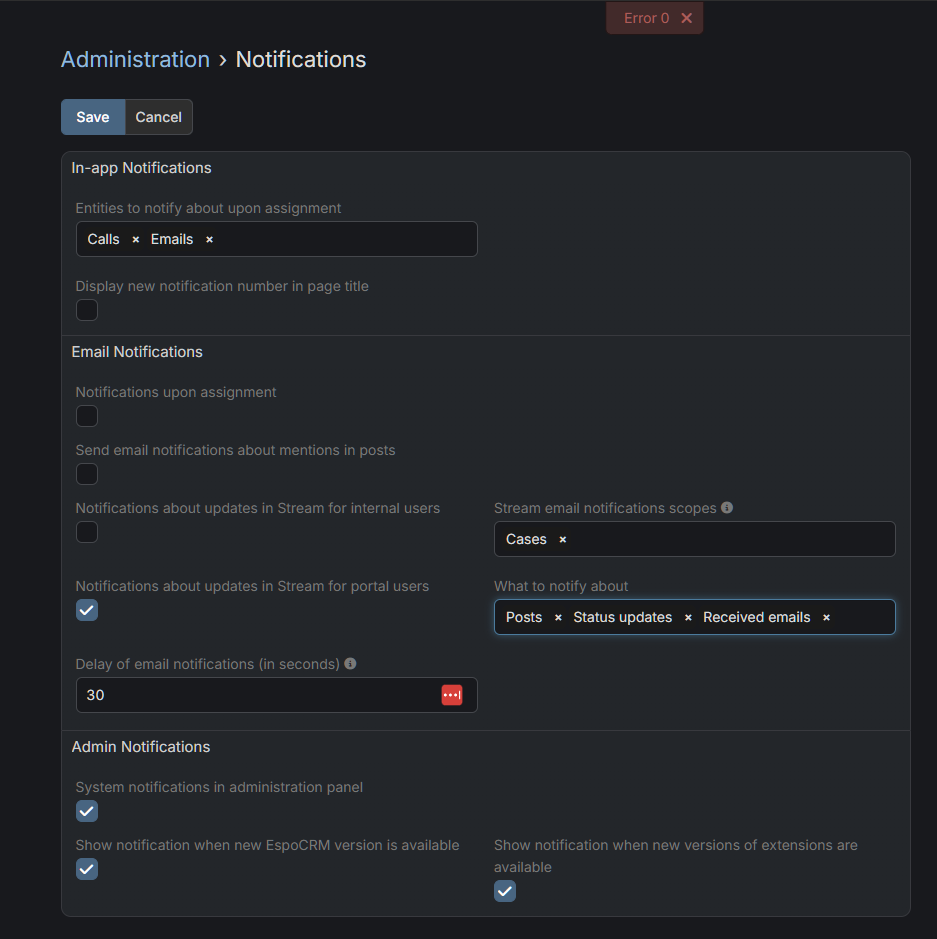Remove the Posts tag

[558, 618]
